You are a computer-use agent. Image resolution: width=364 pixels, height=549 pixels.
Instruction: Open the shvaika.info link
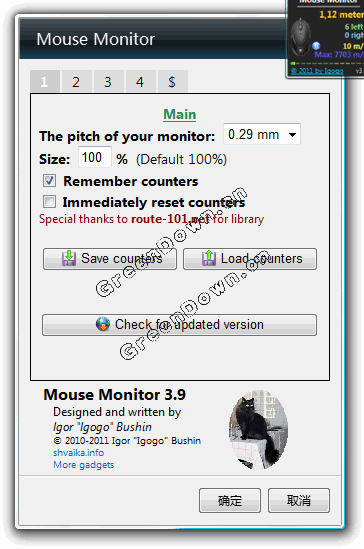(78, 452)
